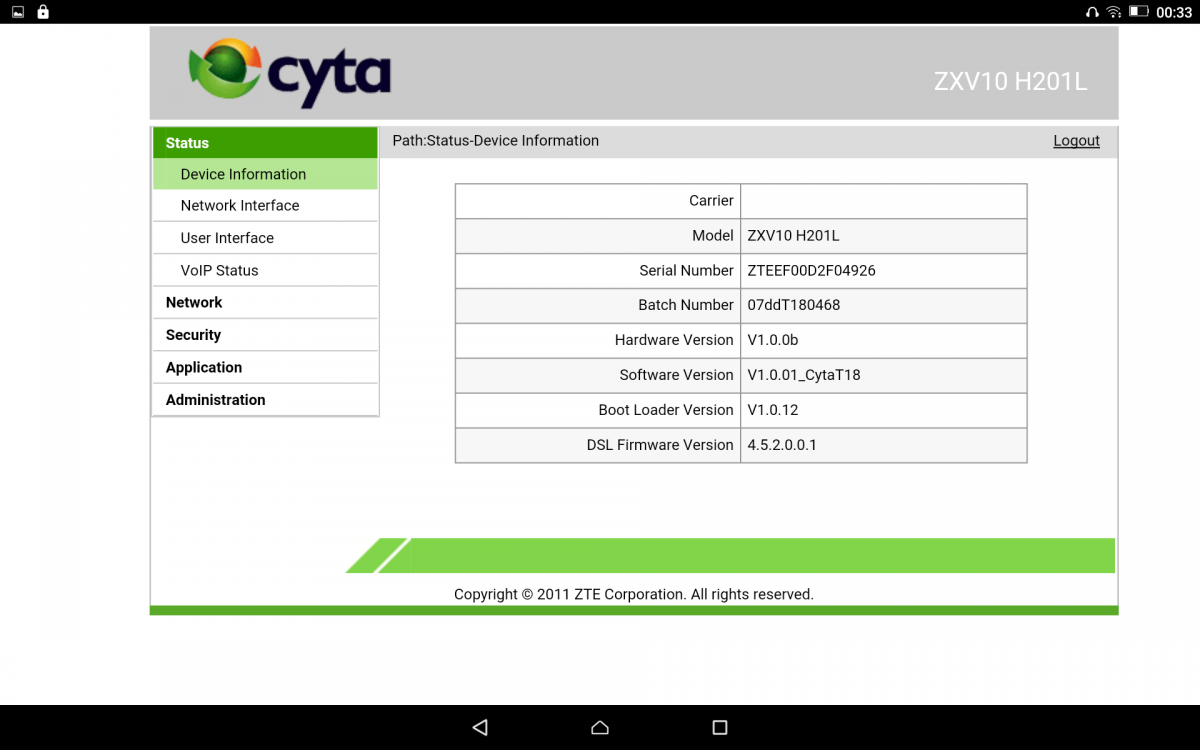Tap the headphones status bar icon
The image size is (1200, 750).
1092,12
